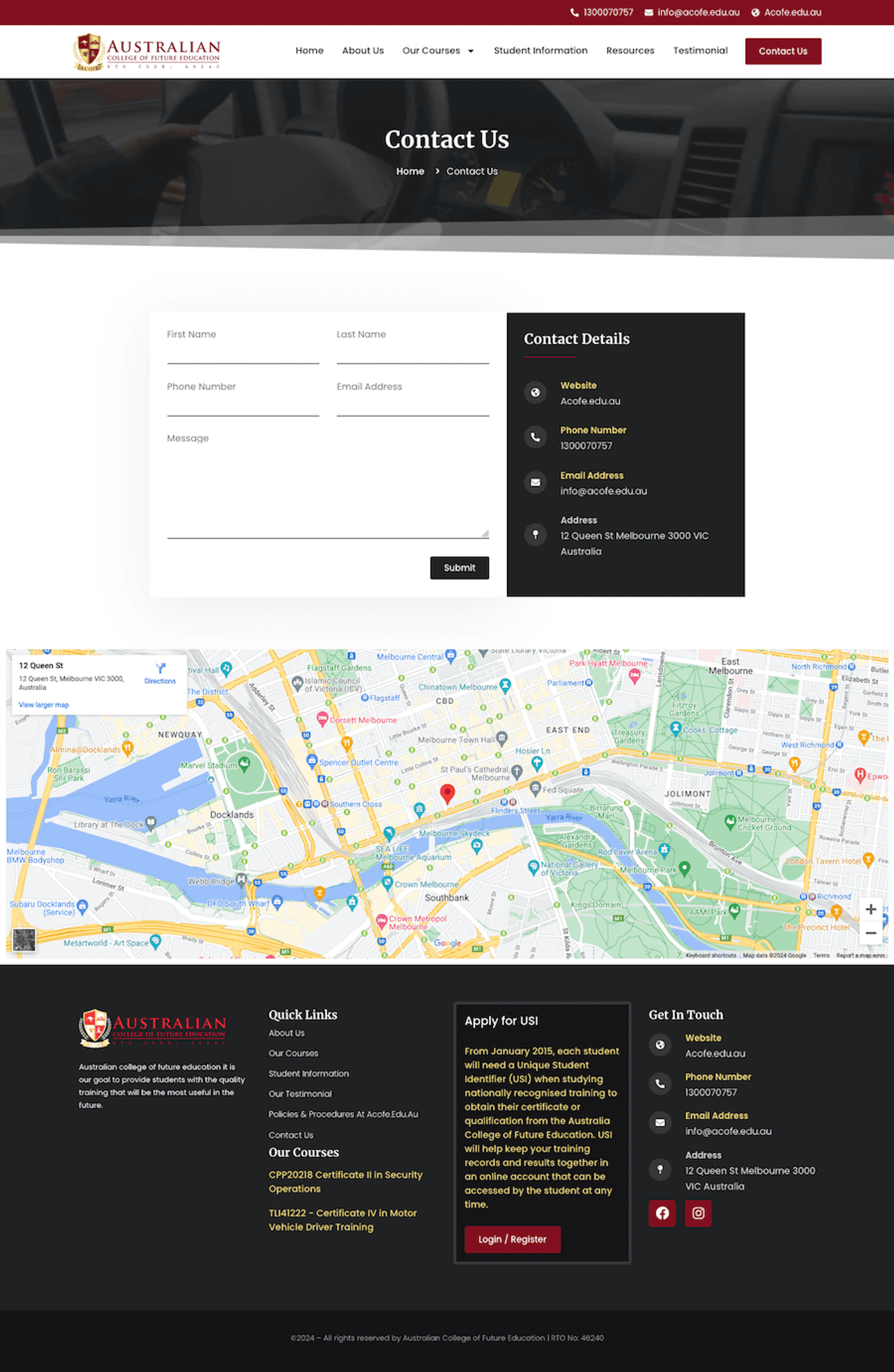Click Contact Details email envelope icon

coord(535,482)
